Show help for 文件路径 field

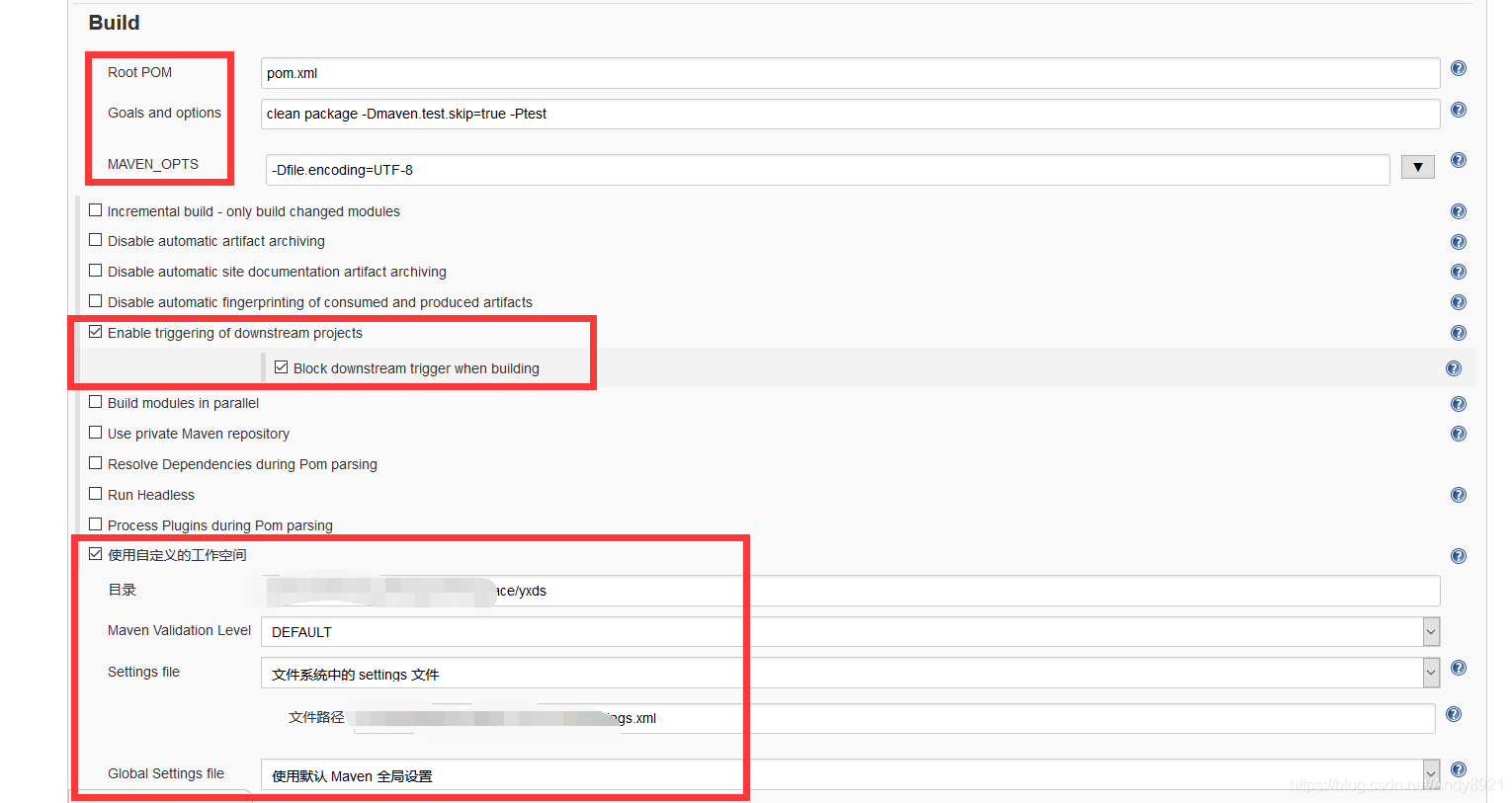click(x=1453, y=714)
